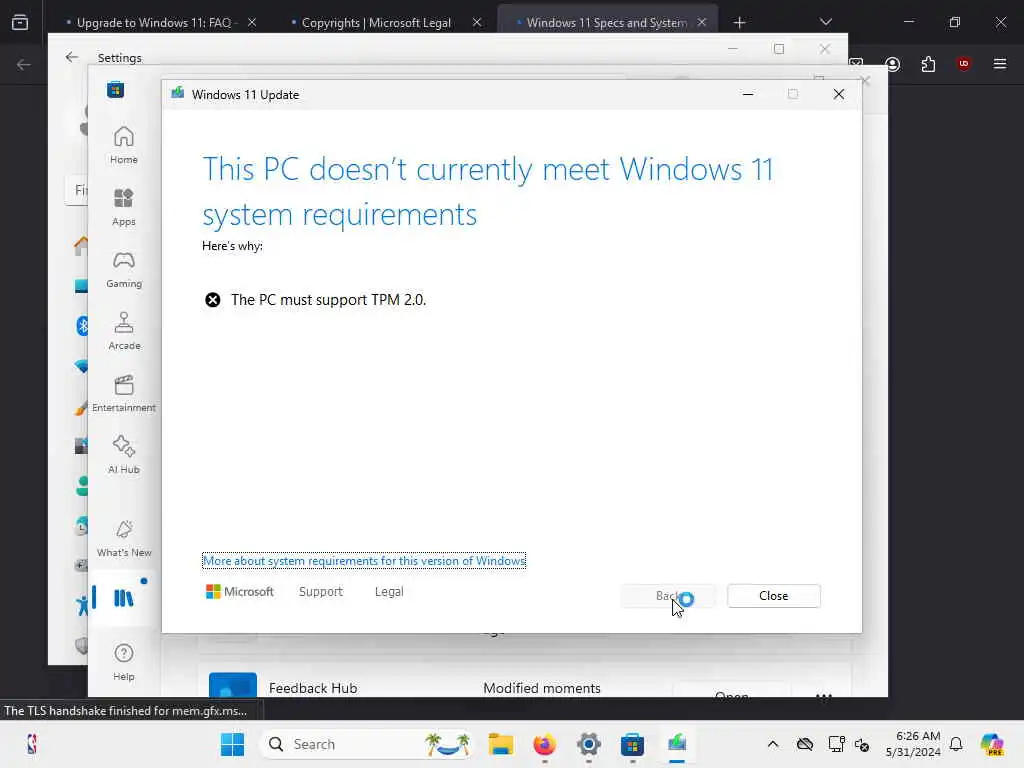Open Library in Store sidebar
The height and width of the screenshot is (768, 1024).
pos(123,598)
